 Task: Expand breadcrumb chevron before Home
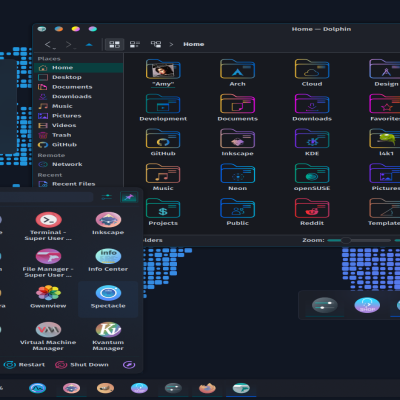(x=171, y=44)
